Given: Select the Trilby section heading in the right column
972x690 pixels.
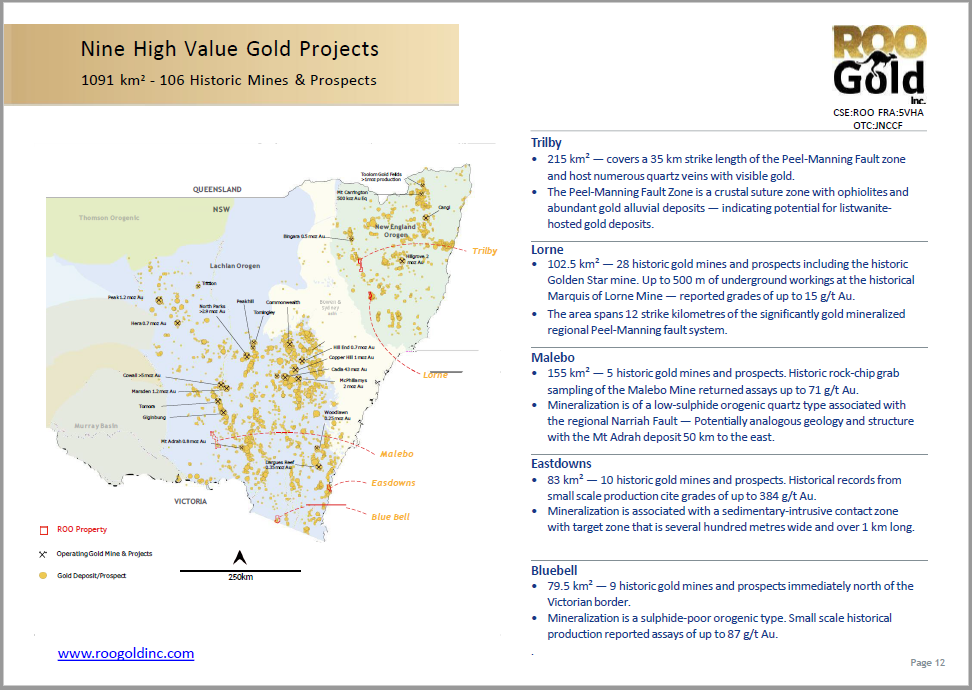Looking at the screenshot, I should (546, 143).
